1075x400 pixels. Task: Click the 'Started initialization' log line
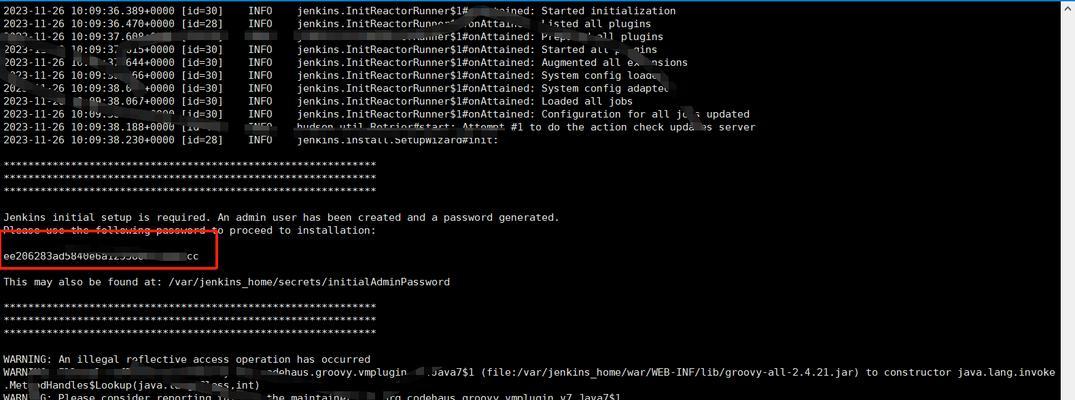(x=339, y=11)
